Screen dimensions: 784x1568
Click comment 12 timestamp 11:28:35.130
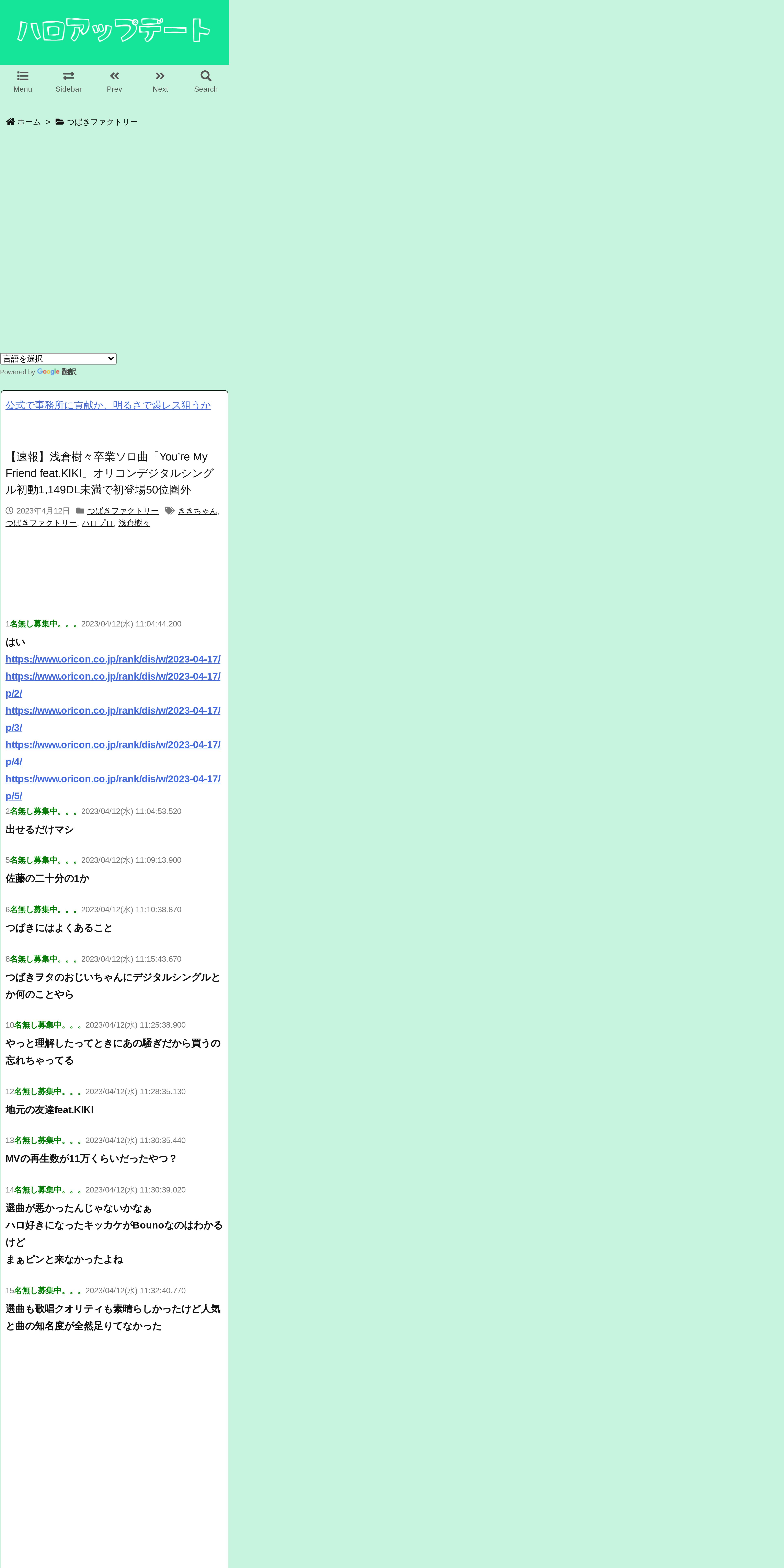click(135, 1091)
